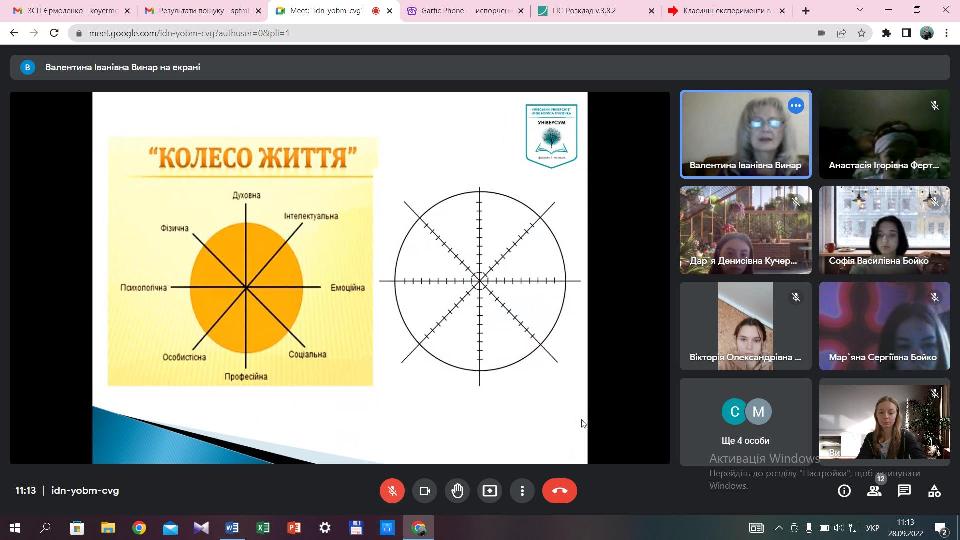This screenshot has width=960, height=540.
Task: Open the Chrome extensions puzzle icon
Action: click(886, 32)
